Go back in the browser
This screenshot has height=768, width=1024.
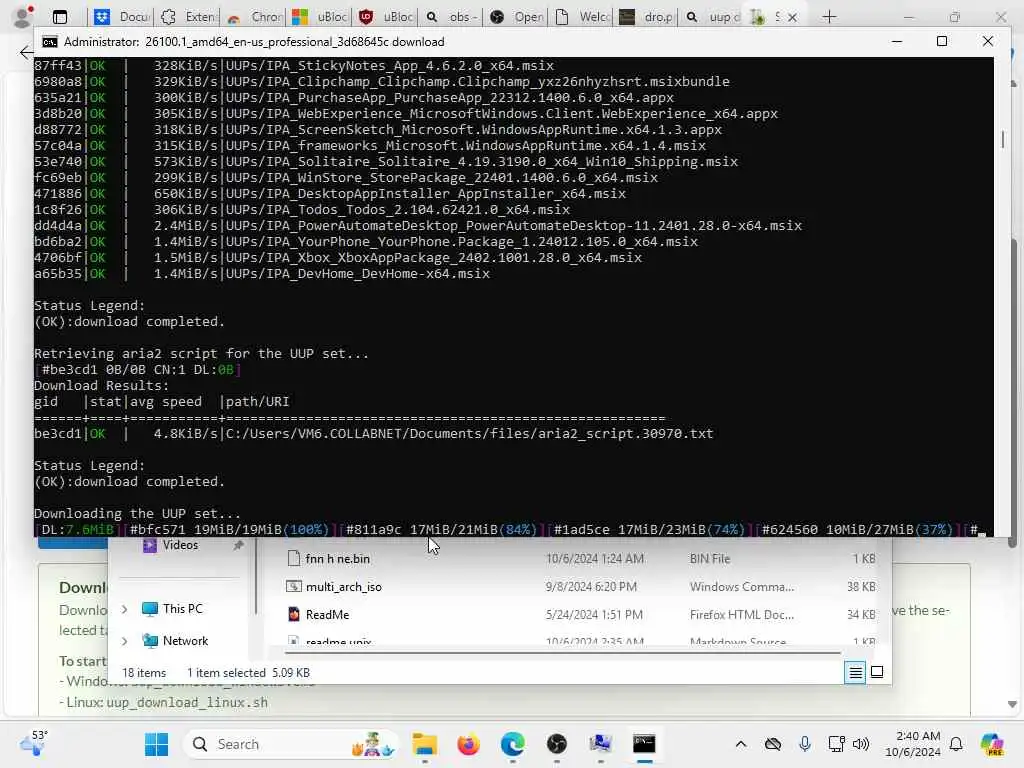pos(26,53)
